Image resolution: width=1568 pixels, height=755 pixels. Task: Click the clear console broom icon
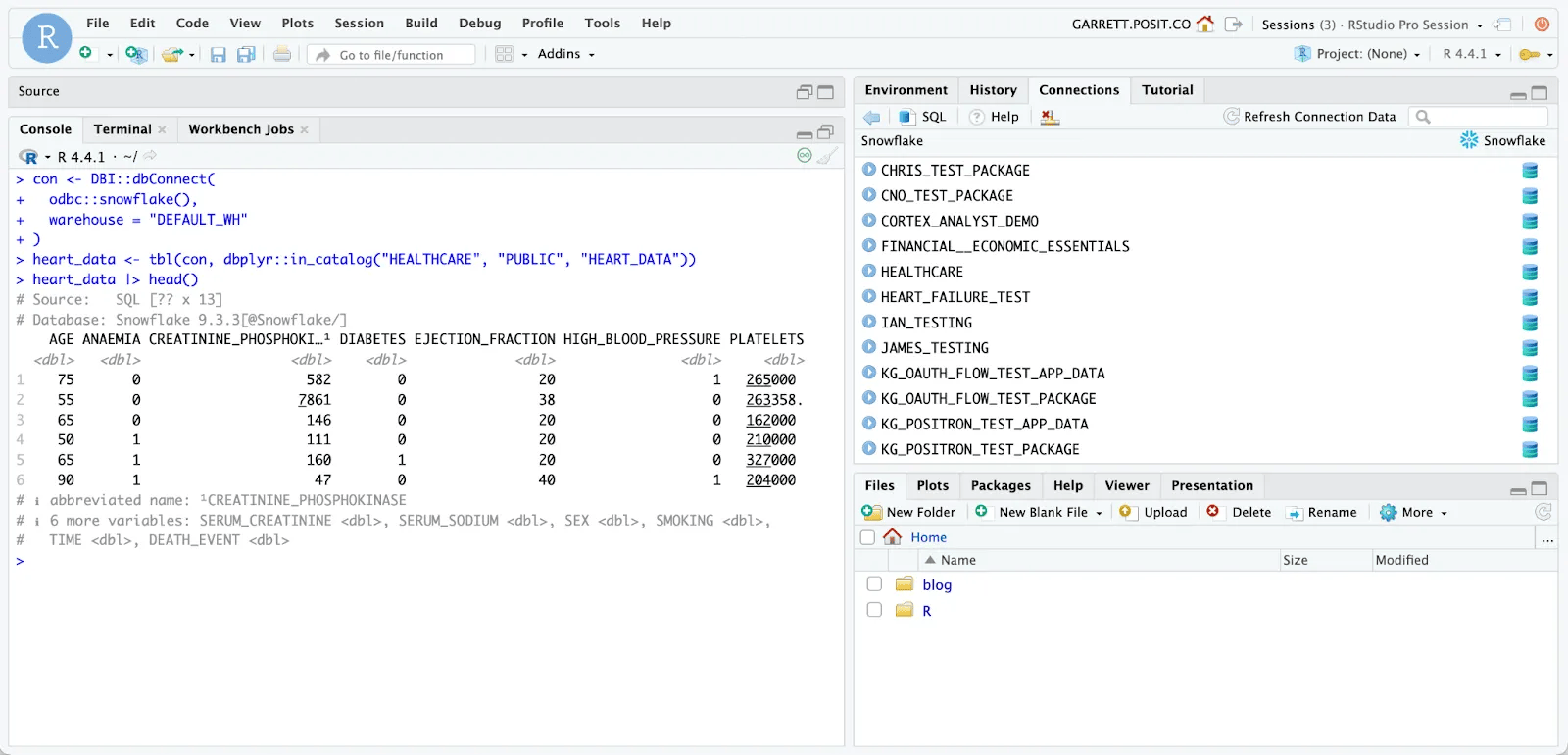click(828, 156)
